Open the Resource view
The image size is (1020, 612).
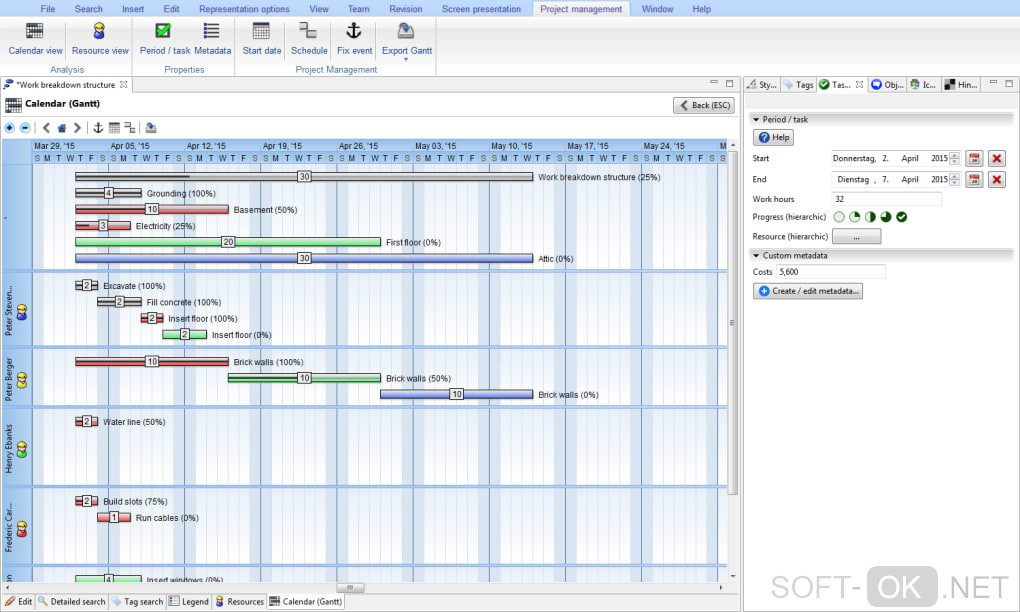pos(100,39)
